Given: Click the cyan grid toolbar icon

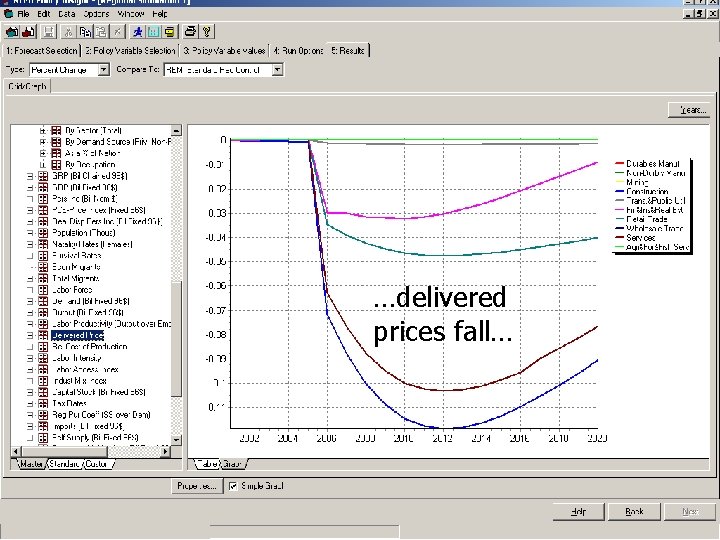Looking at the screenshot, I should [153, 32].
